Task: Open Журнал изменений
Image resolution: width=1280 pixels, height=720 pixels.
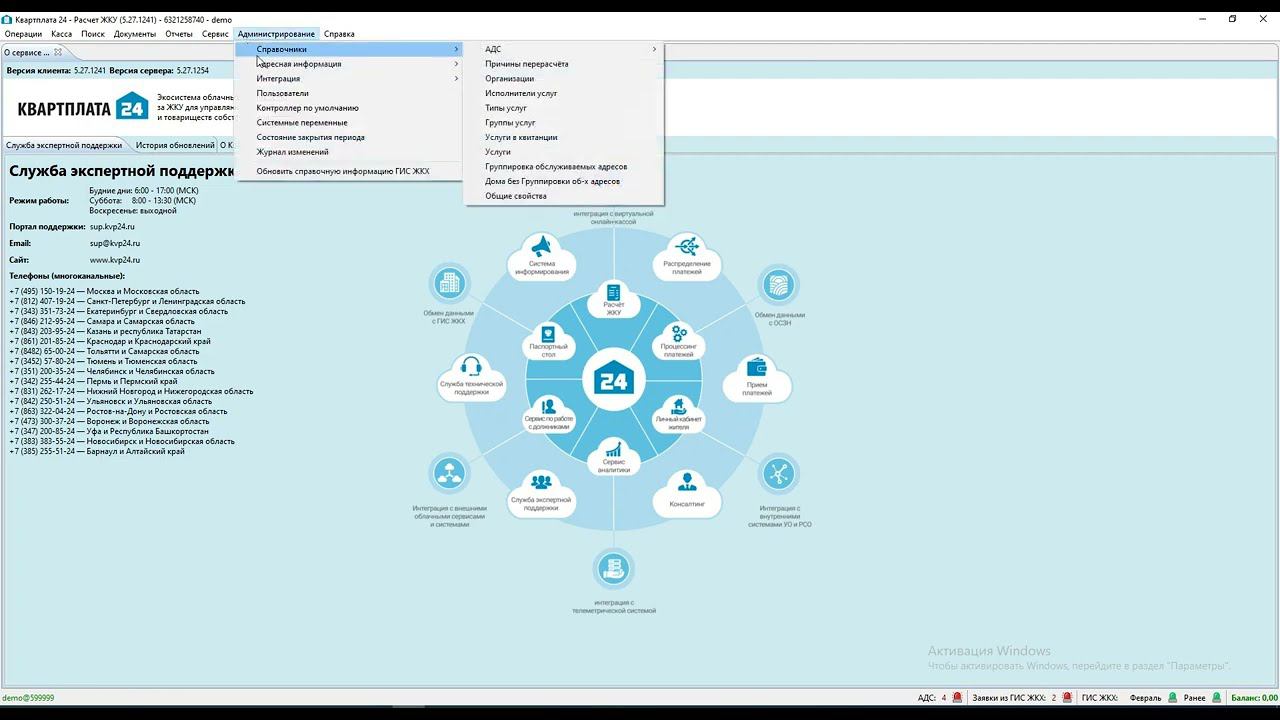Action: [349, 152]
